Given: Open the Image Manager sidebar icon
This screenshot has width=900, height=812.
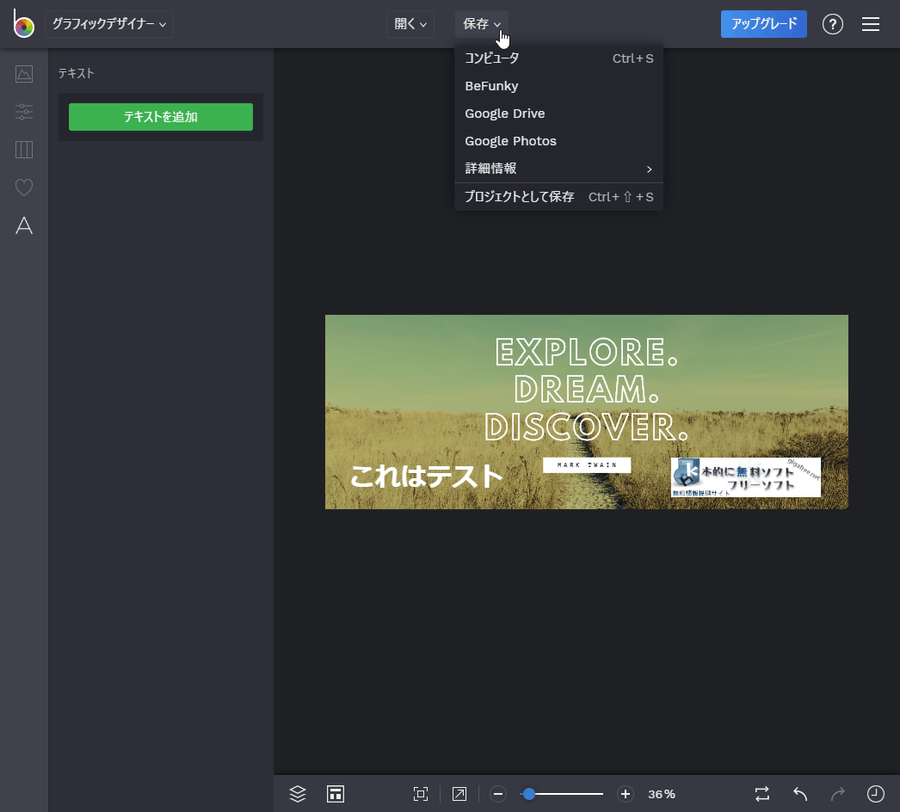Looking at the screenshot, I should (x=24, y=74).
